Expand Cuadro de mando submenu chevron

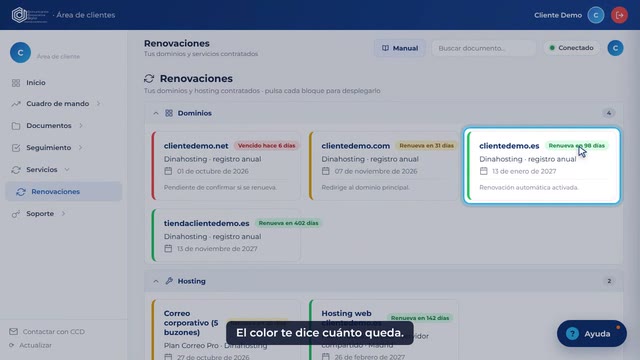98,104
